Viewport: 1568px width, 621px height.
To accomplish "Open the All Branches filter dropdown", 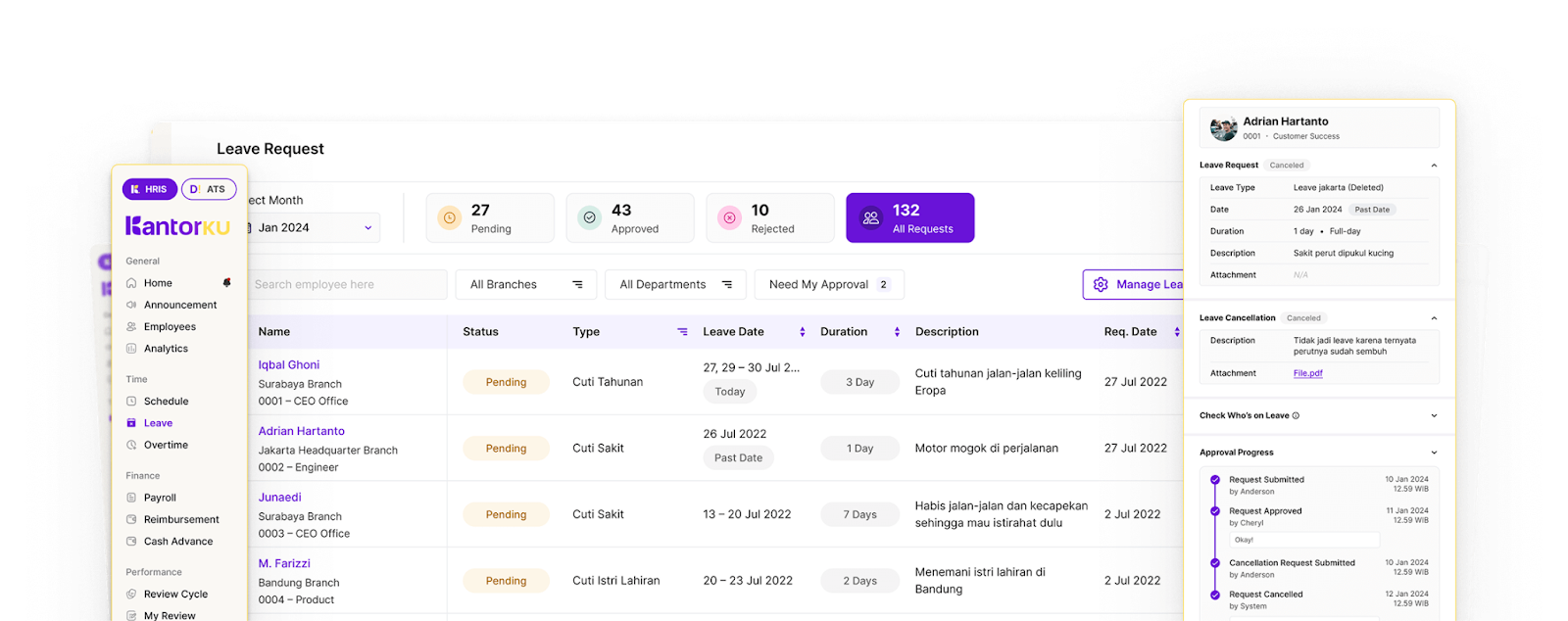I will coord(525,285).
